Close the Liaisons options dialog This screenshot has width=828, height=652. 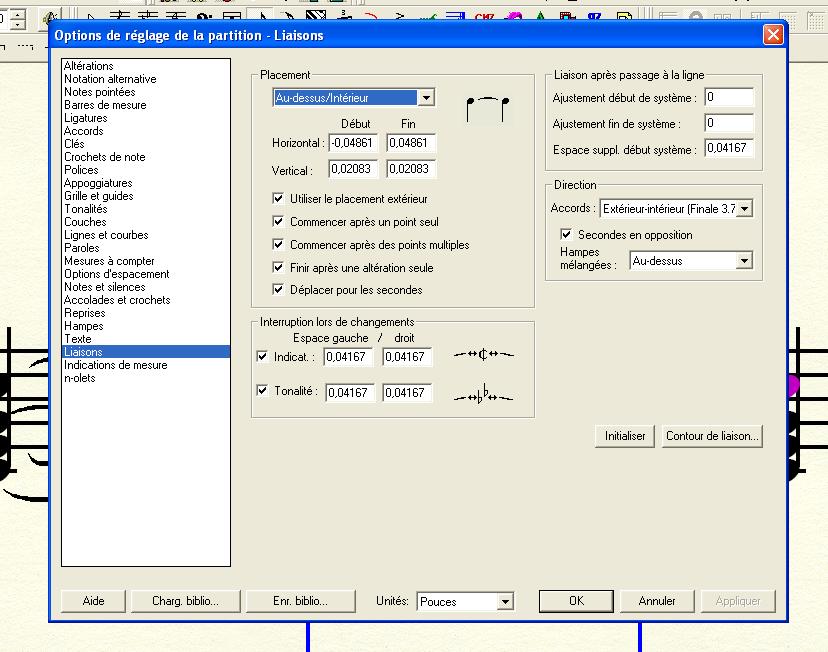pos(773,35)
